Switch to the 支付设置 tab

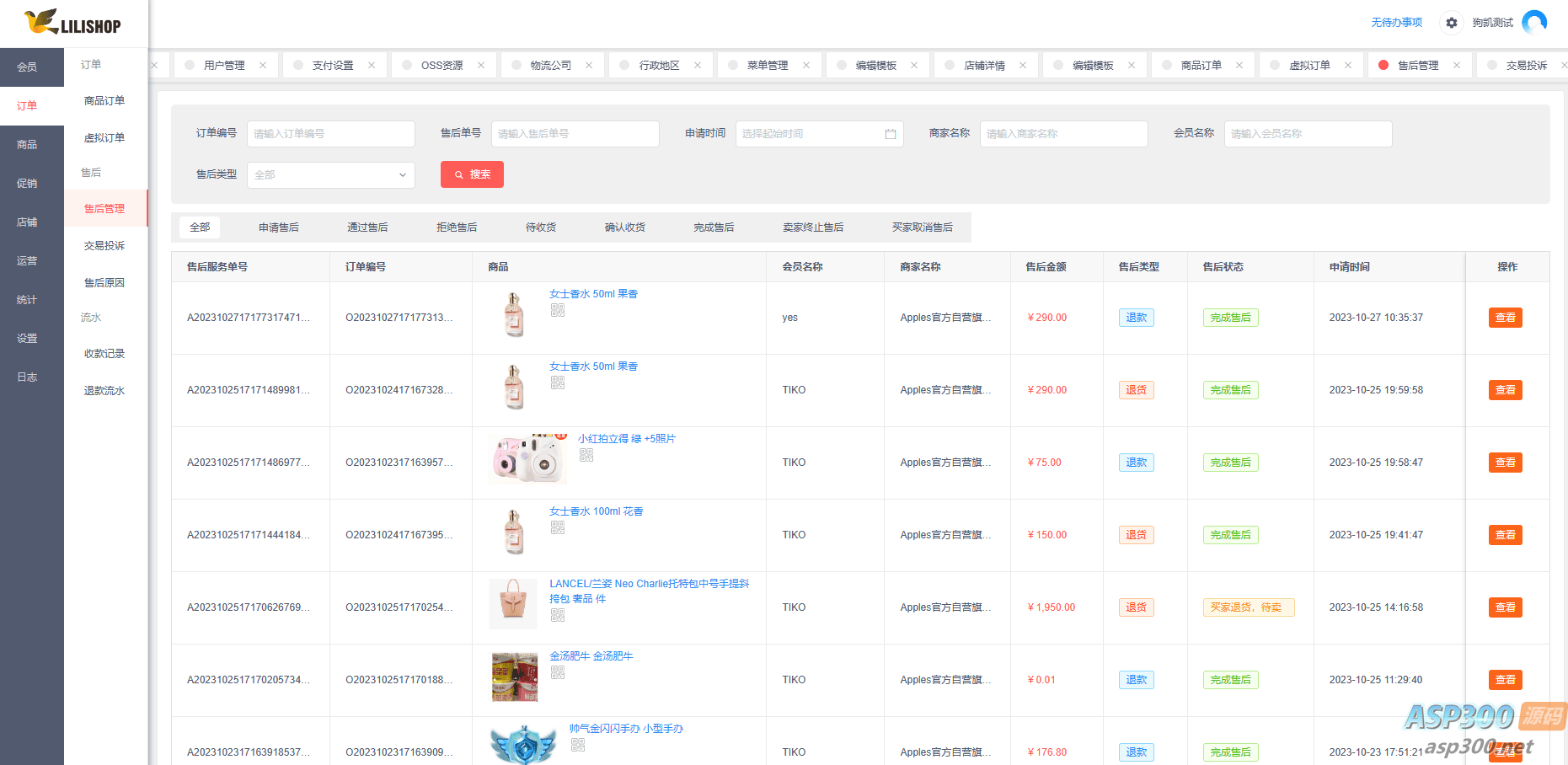(333, 65)
